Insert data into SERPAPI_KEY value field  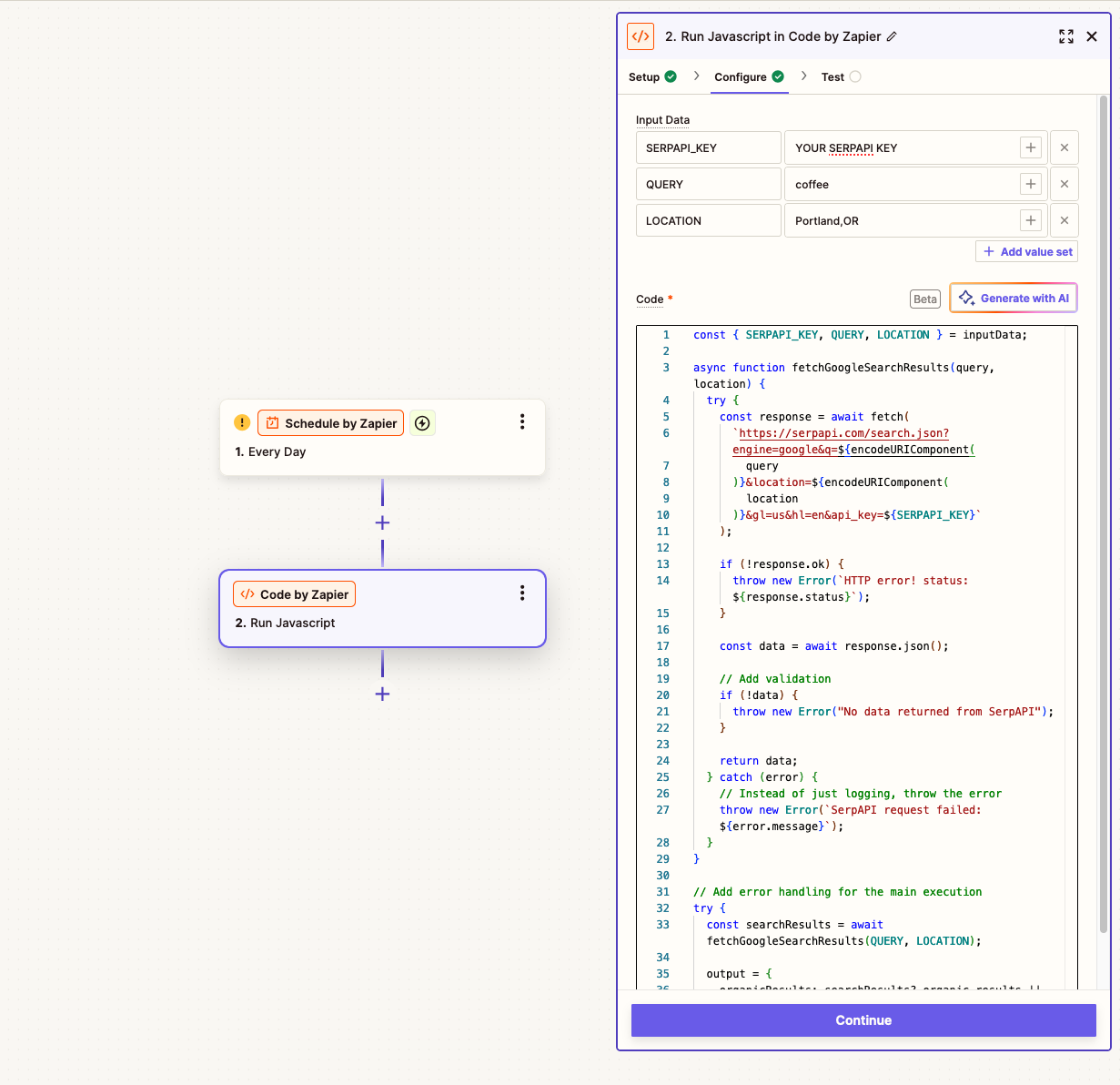[x=1030, y=147]
